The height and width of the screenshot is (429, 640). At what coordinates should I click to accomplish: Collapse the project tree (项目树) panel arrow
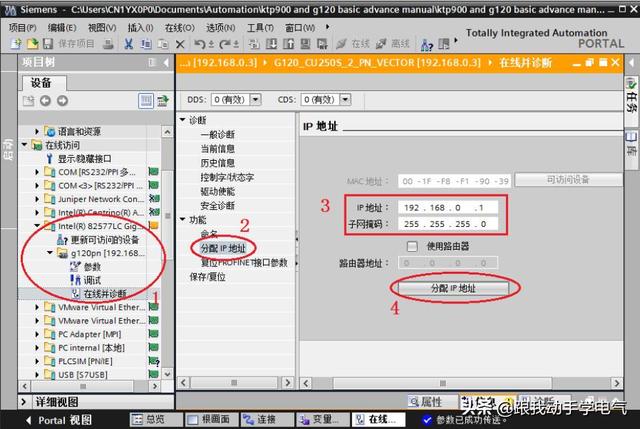point(166,62)
